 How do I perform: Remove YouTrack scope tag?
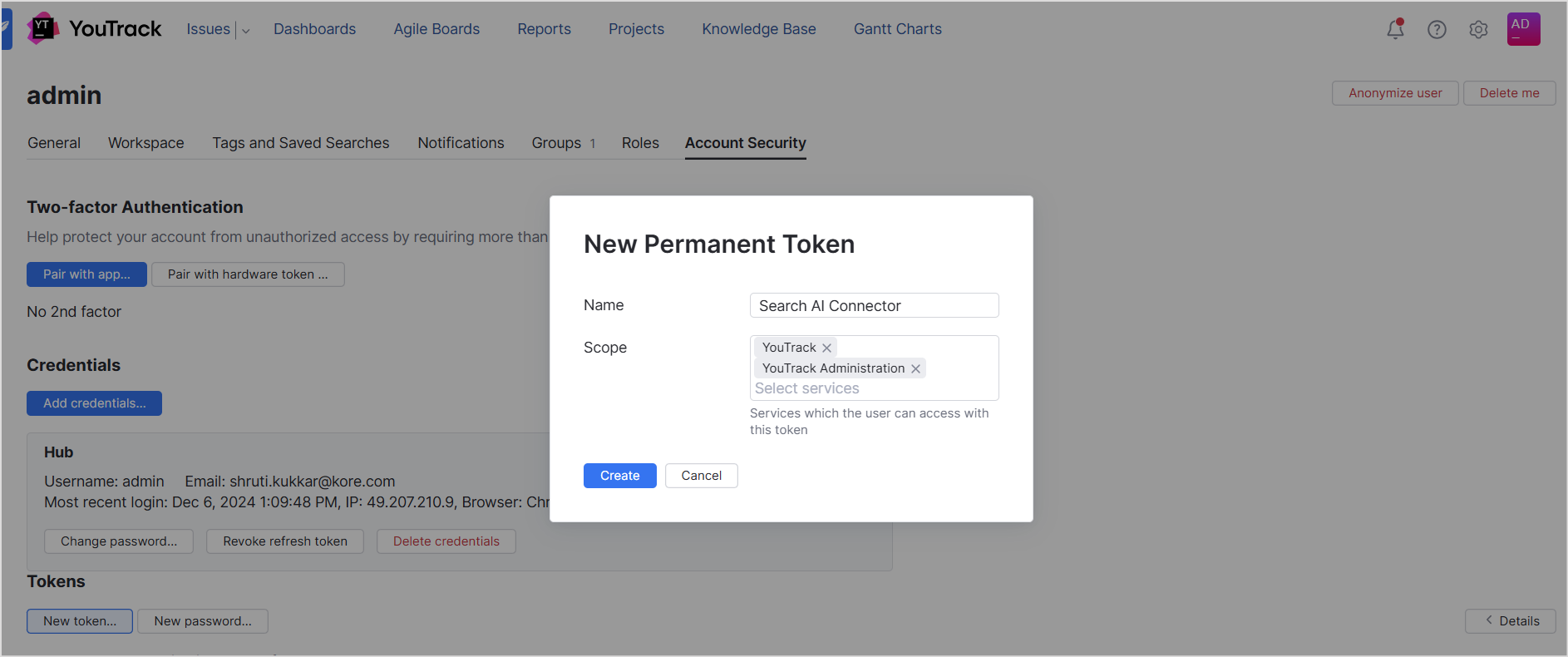click(826, 348)
